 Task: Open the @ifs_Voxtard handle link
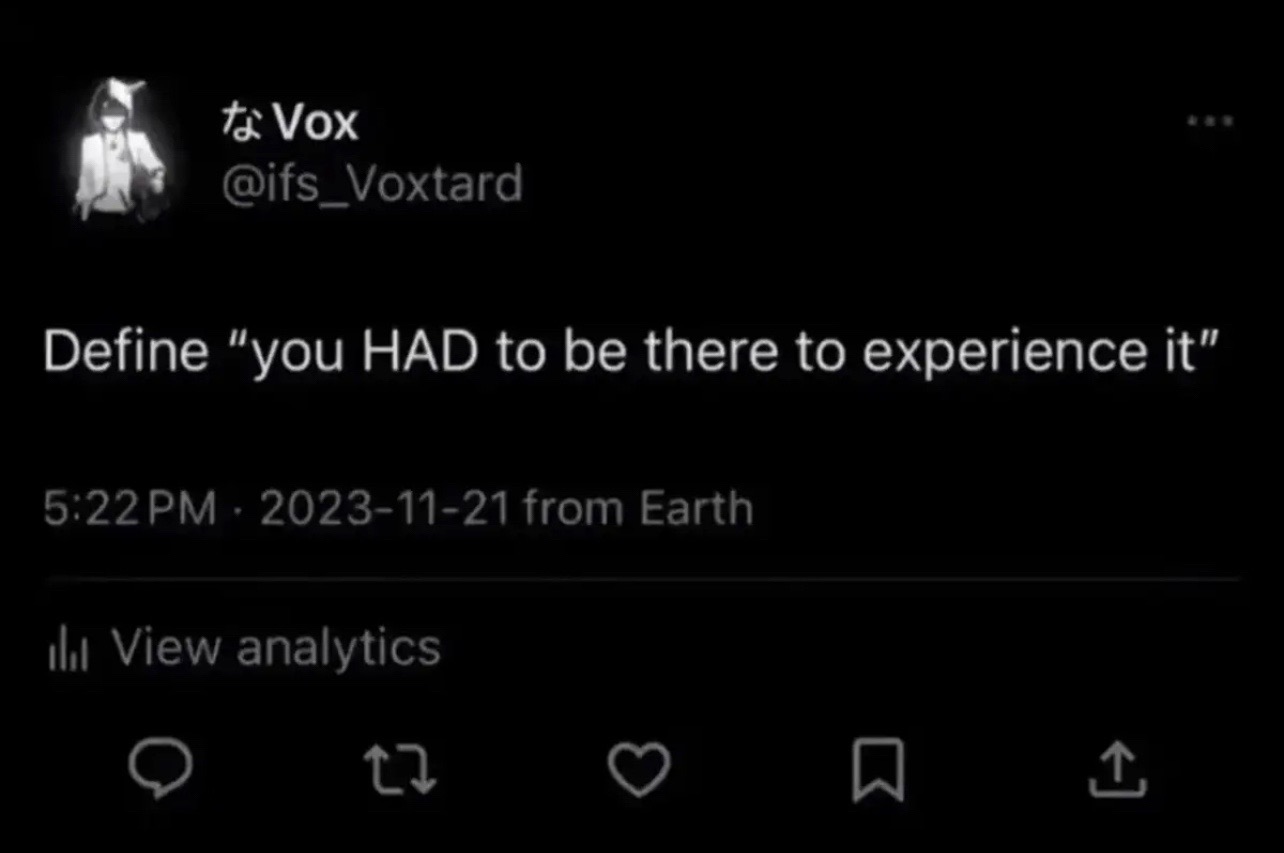point(370,184)
